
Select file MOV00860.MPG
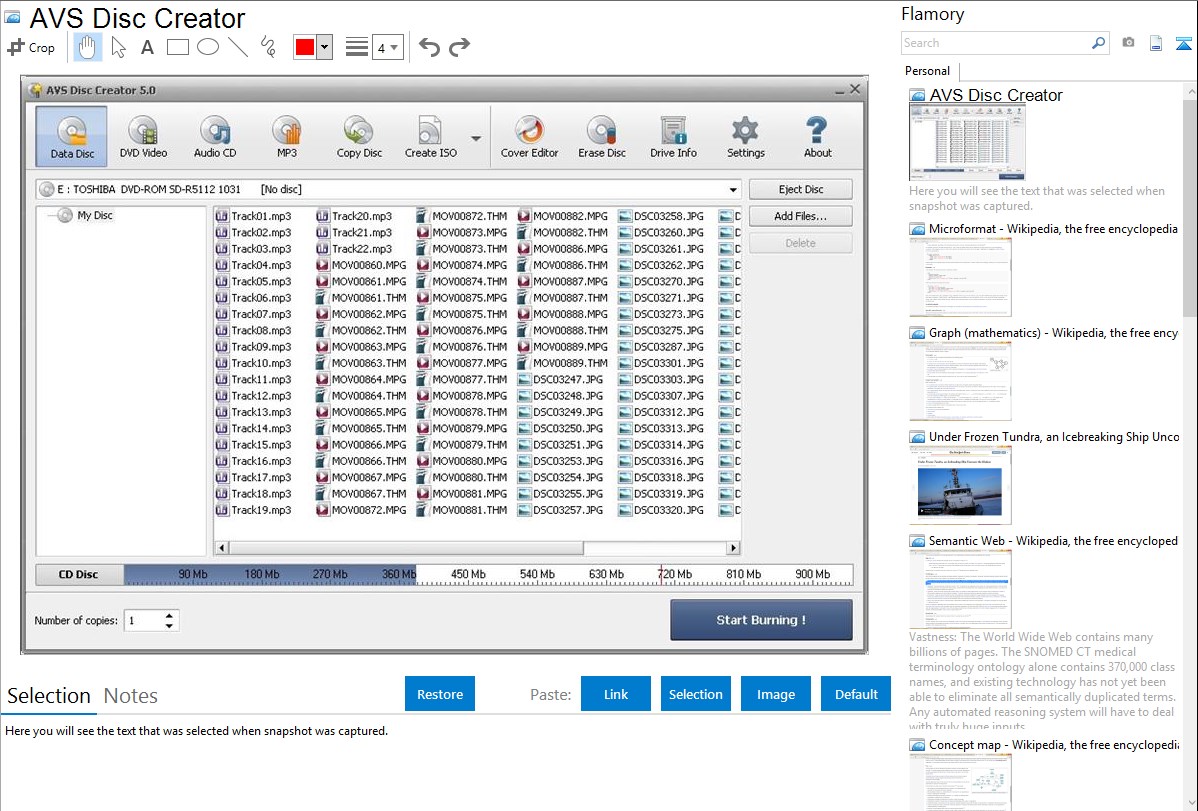tap(361, 265)
